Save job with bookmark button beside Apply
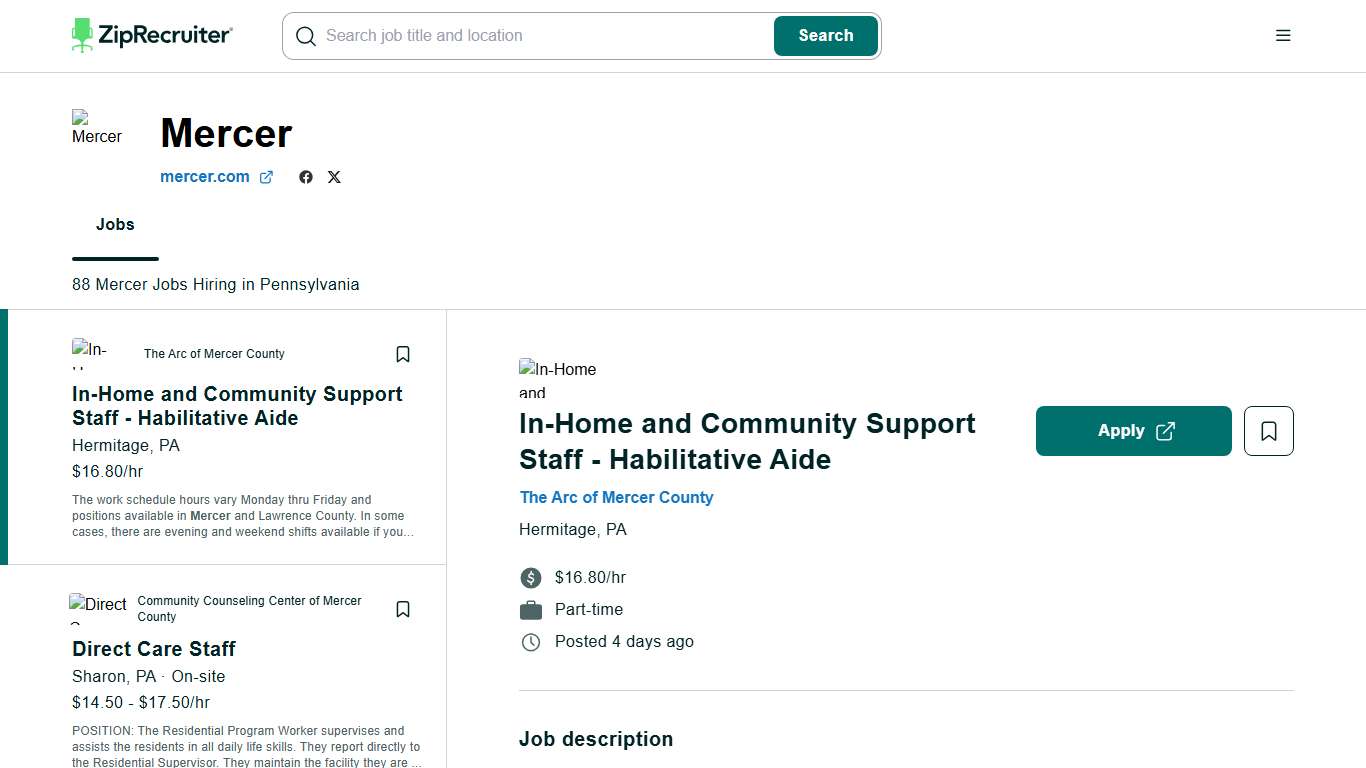Viewport: 1366px width, 768px height. tap(1268, 431)
